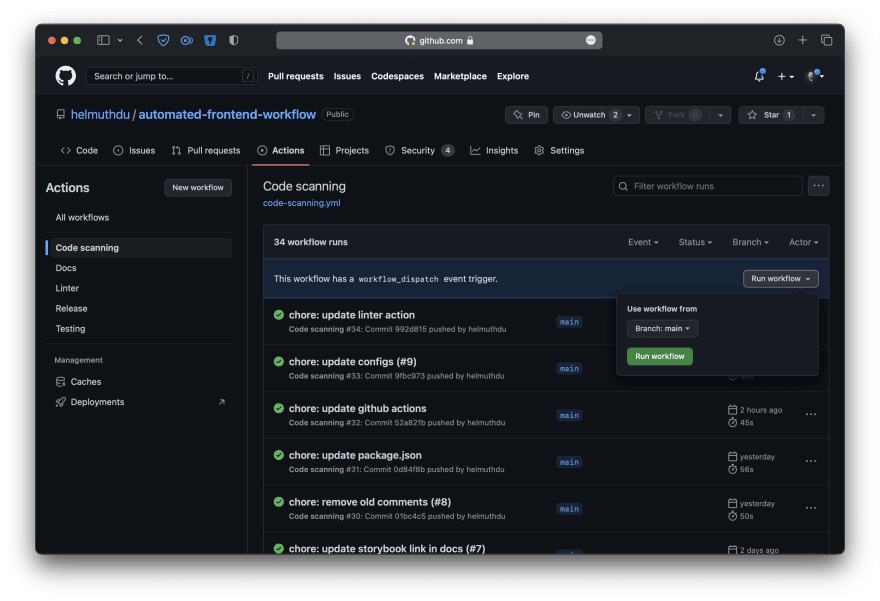
Task: Open Deployments in the Management section
Action: coord(97,402)
